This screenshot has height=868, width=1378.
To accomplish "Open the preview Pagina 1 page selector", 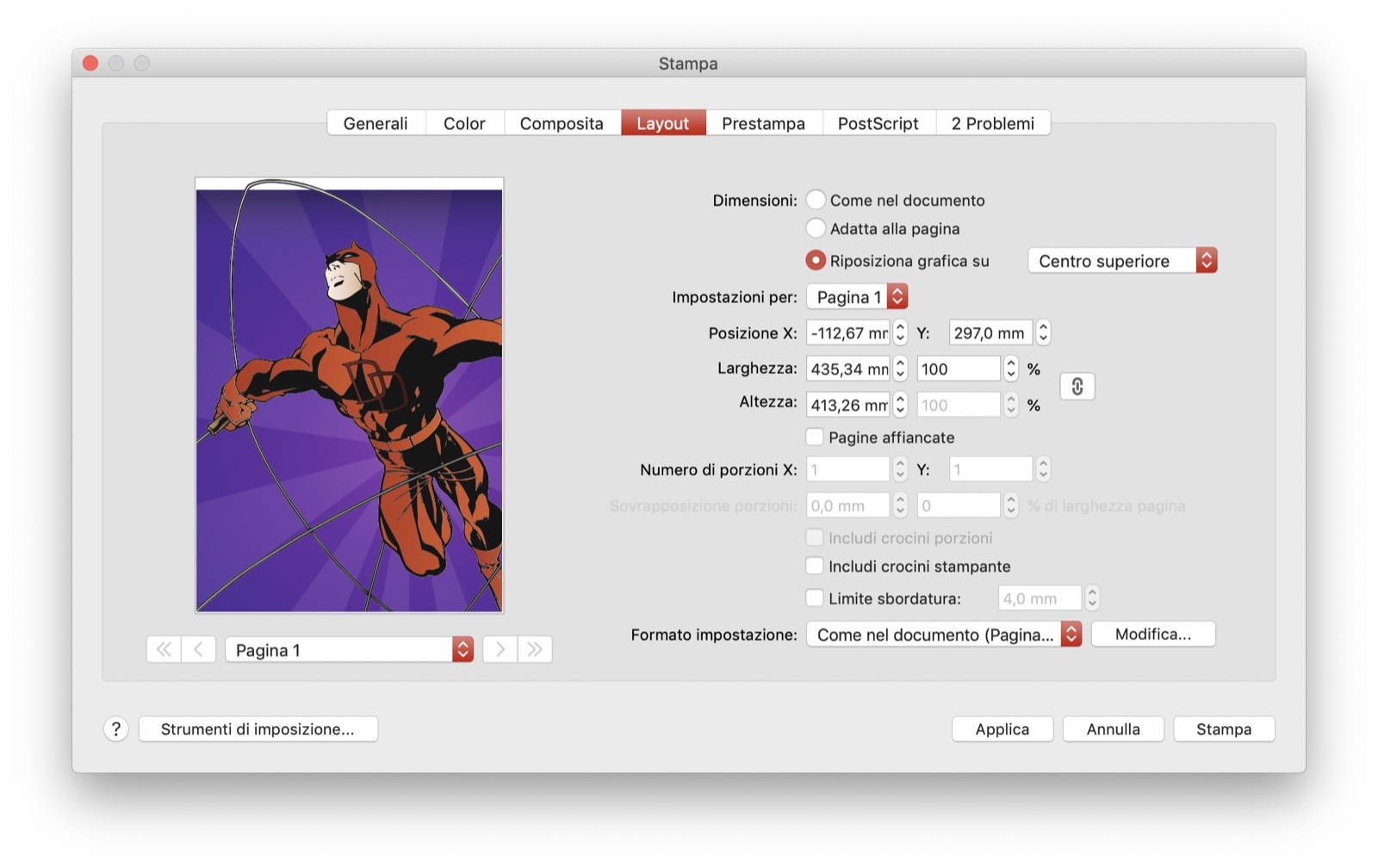I will [x=350, y=650].
